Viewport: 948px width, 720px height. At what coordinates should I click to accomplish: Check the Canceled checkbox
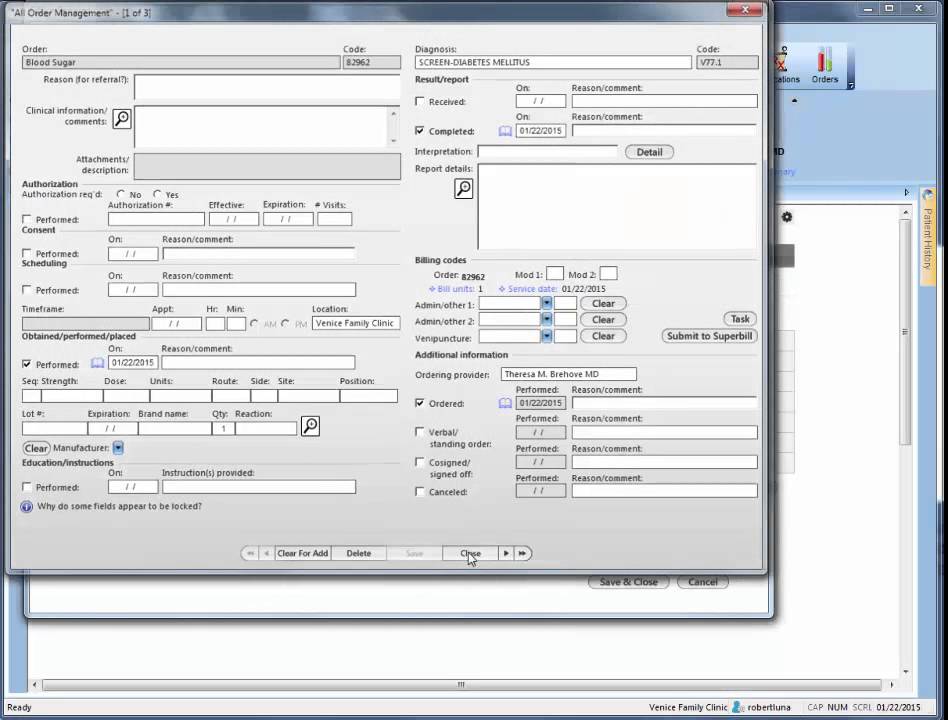pyautogui.click(x=420, y=491)
